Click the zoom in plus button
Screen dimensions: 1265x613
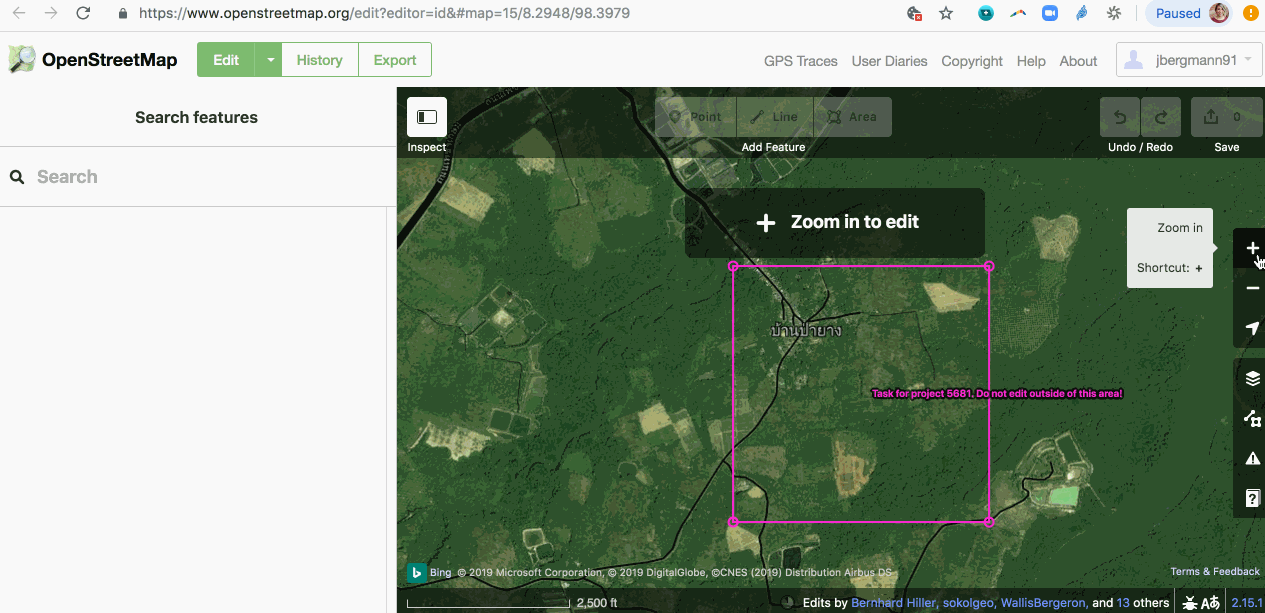coord(1251,248)
